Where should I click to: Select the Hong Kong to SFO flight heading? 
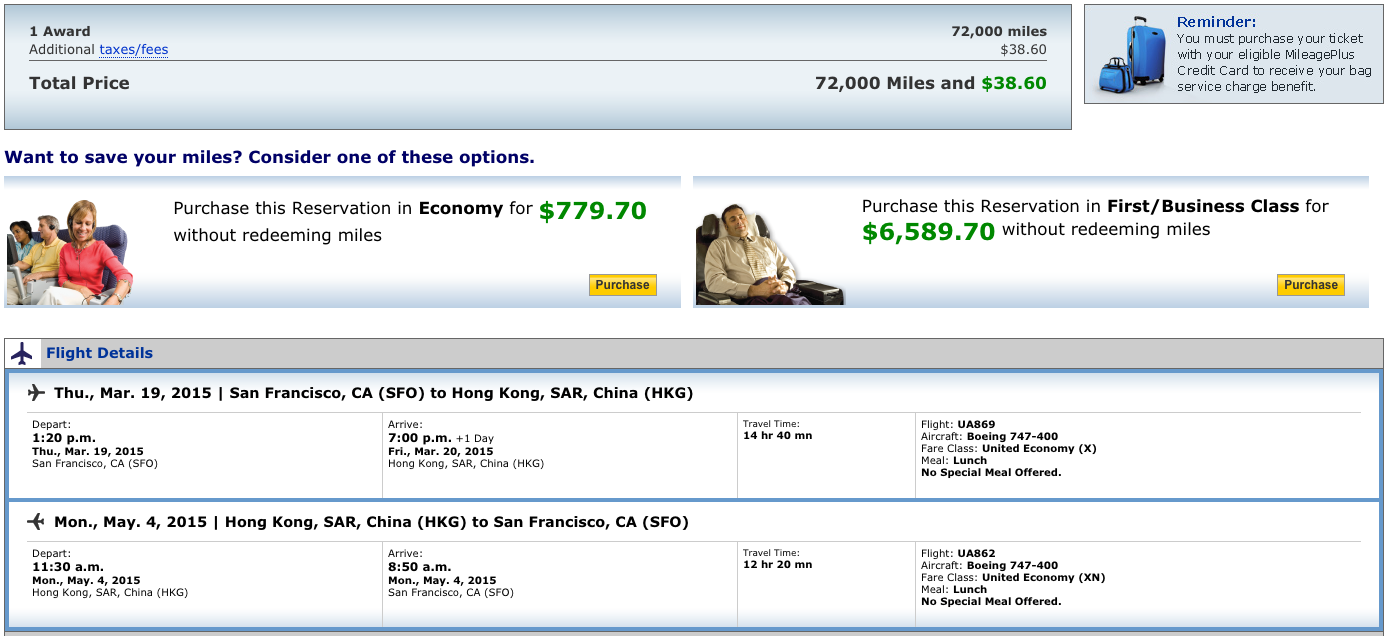(x=371, y=522)
